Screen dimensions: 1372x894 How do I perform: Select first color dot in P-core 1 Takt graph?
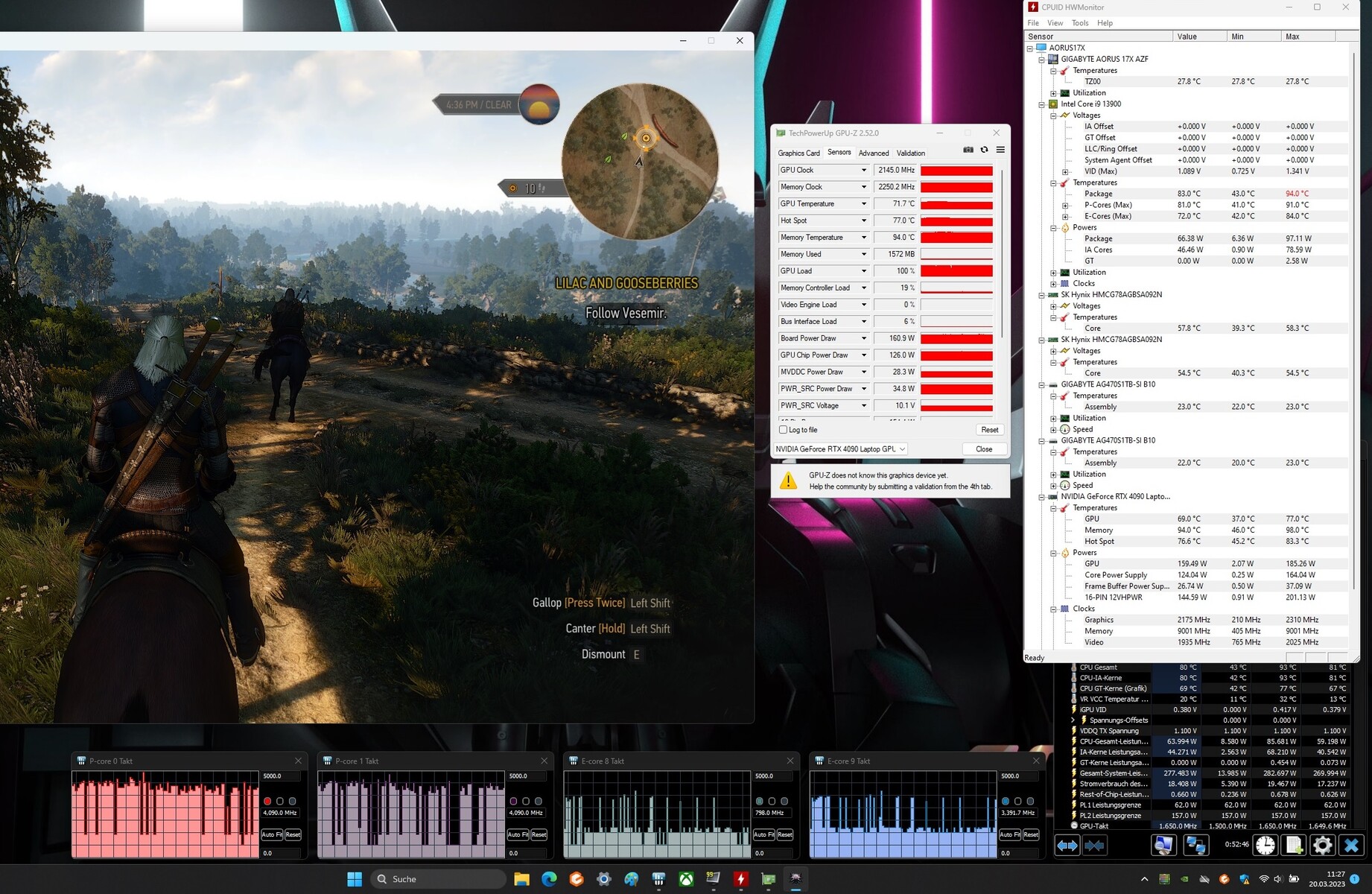coord(513,802)
